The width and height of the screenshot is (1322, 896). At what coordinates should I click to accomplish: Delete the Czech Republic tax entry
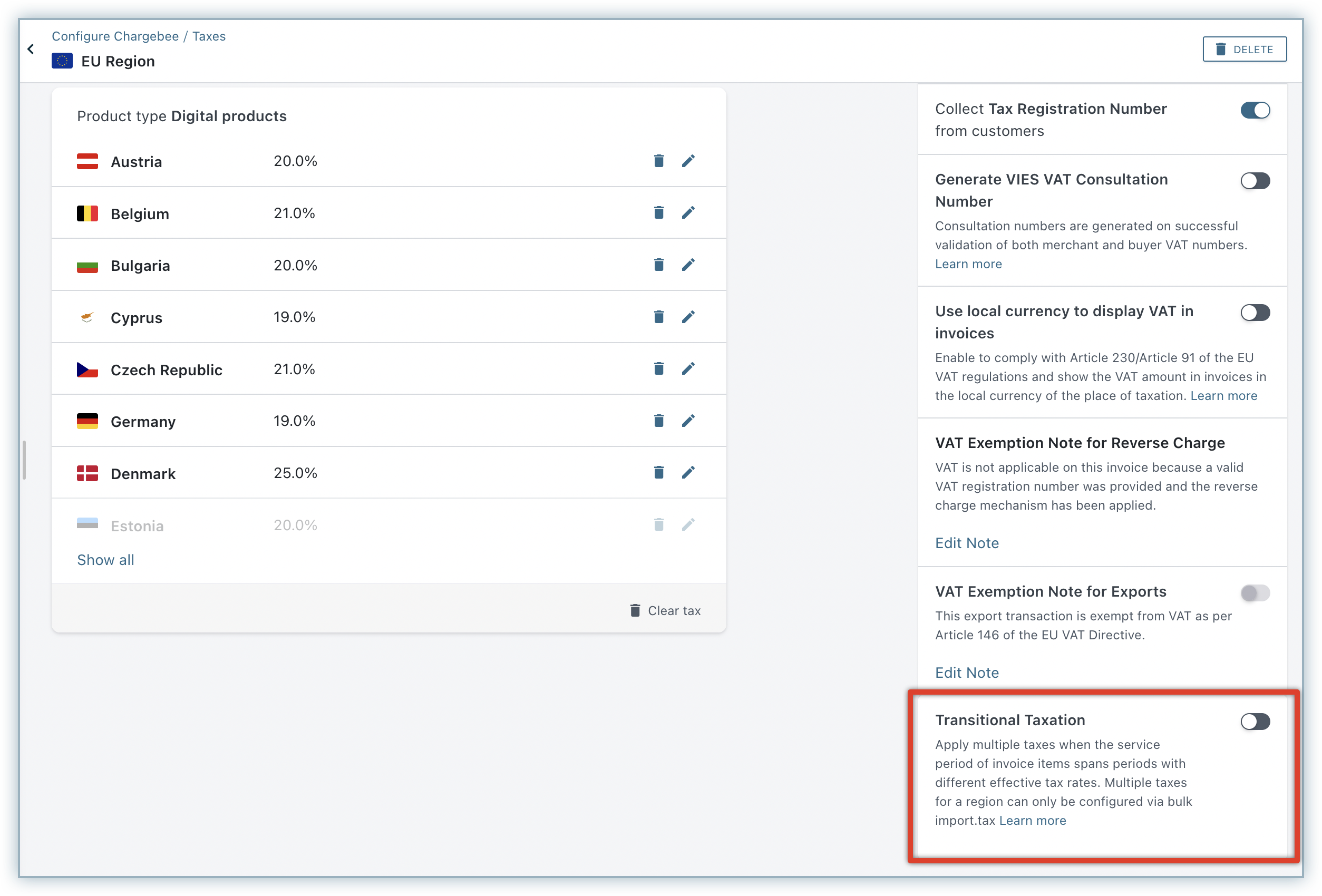coord(659,368)
